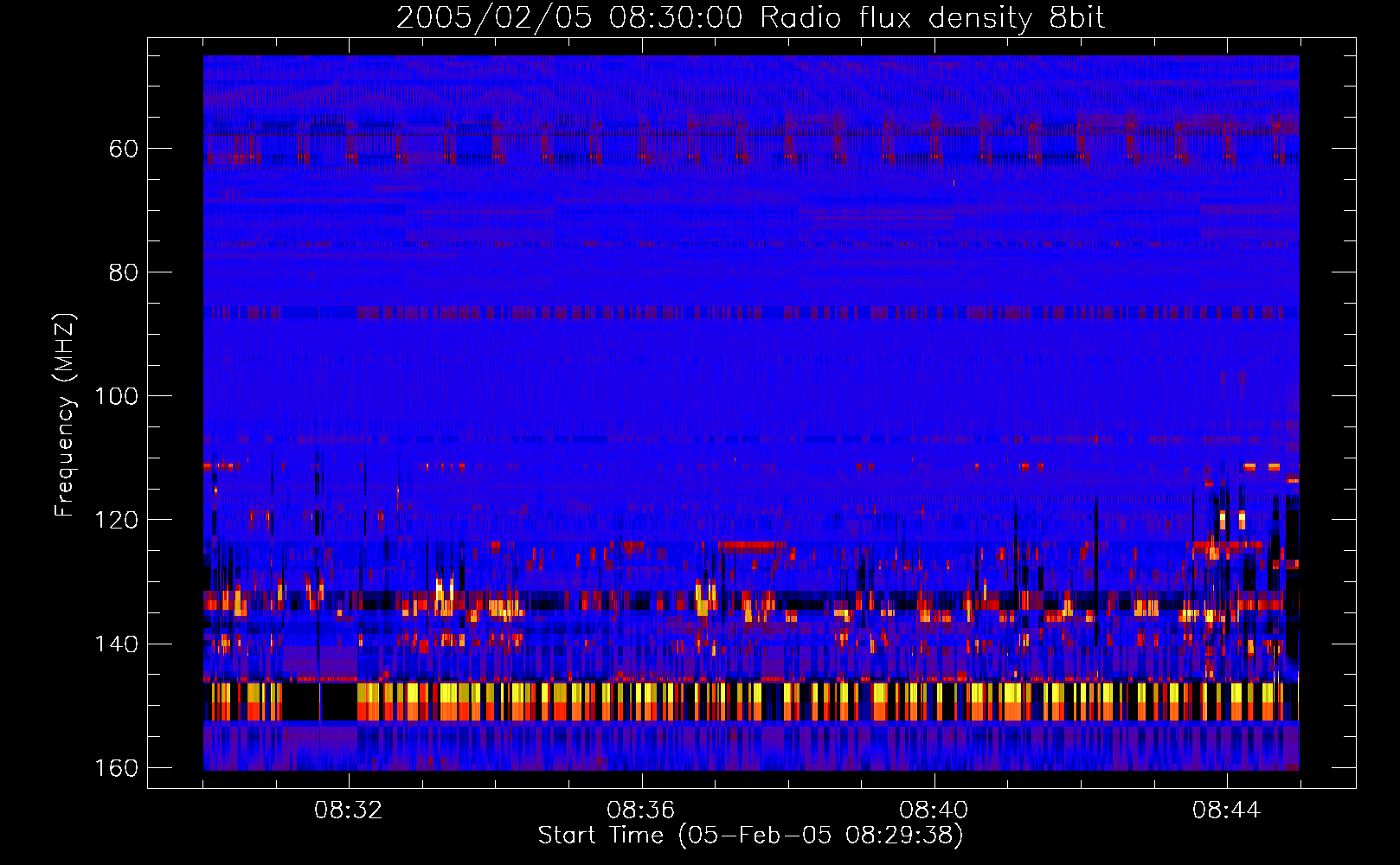Click the 60 frequency tick label

click(123, 149)
